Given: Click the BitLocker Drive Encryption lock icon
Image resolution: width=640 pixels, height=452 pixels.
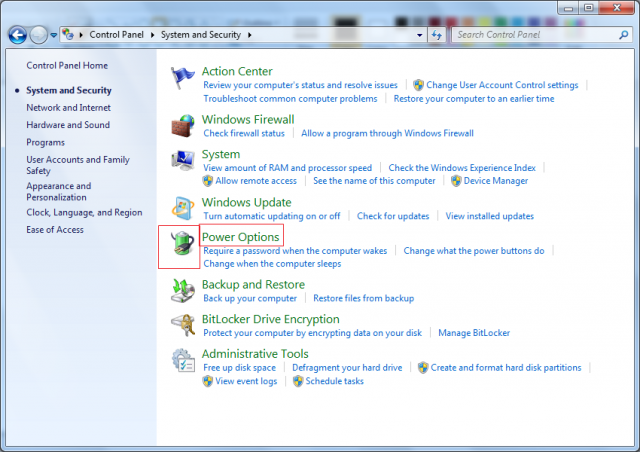Looking at the screenshot, I should pyautogui.click(x=182, y=325).
